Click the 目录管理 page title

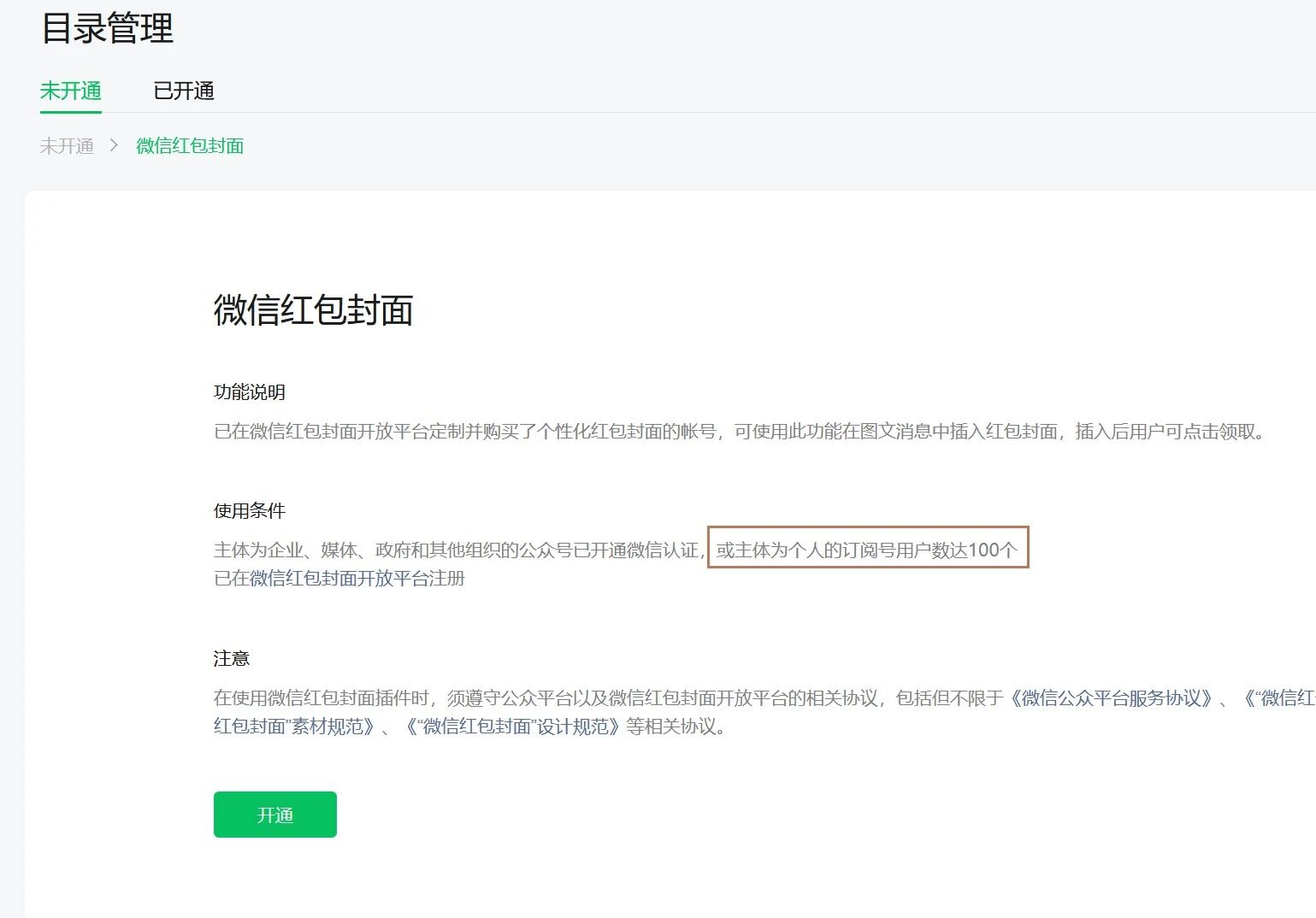[108, 28]
